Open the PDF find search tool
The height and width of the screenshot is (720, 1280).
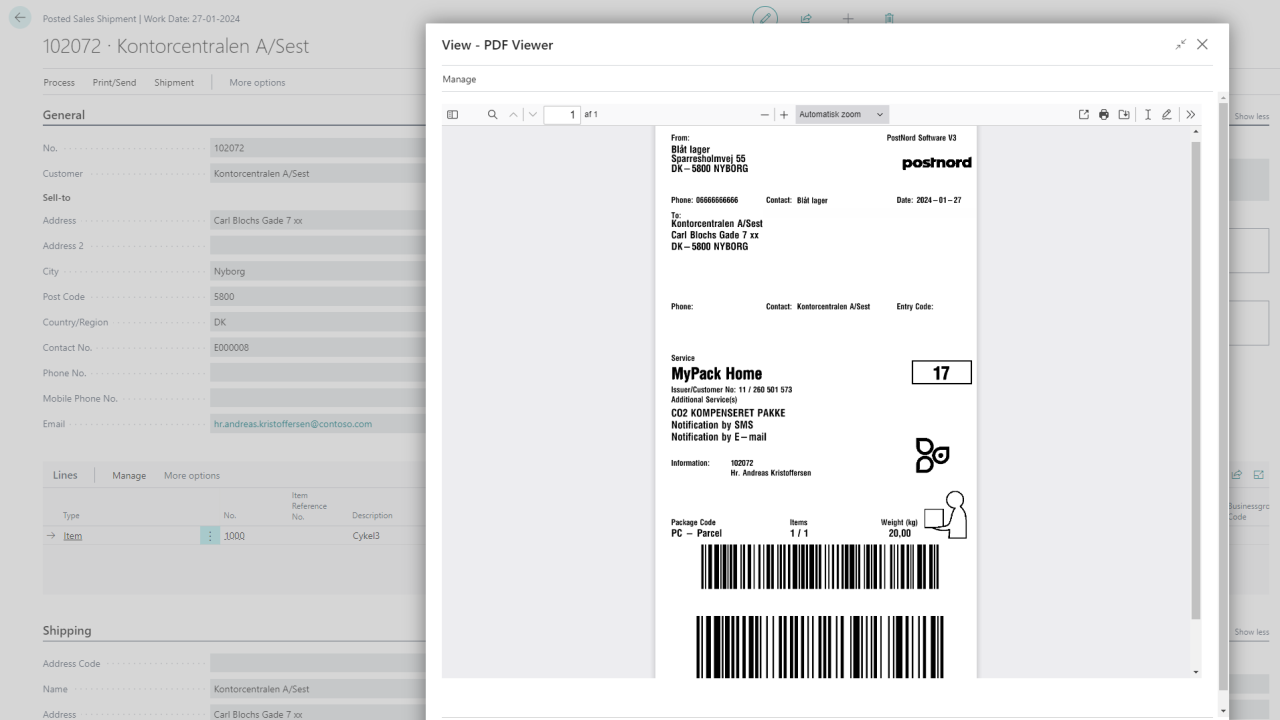[492, 115]
